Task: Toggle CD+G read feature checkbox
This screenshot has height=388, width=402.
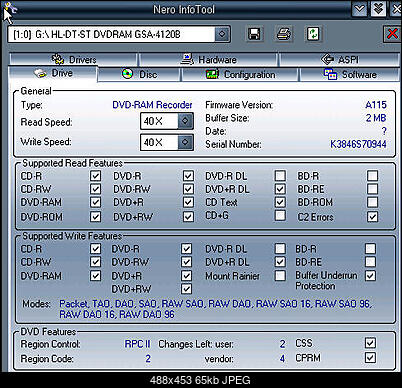Action: 280,215
